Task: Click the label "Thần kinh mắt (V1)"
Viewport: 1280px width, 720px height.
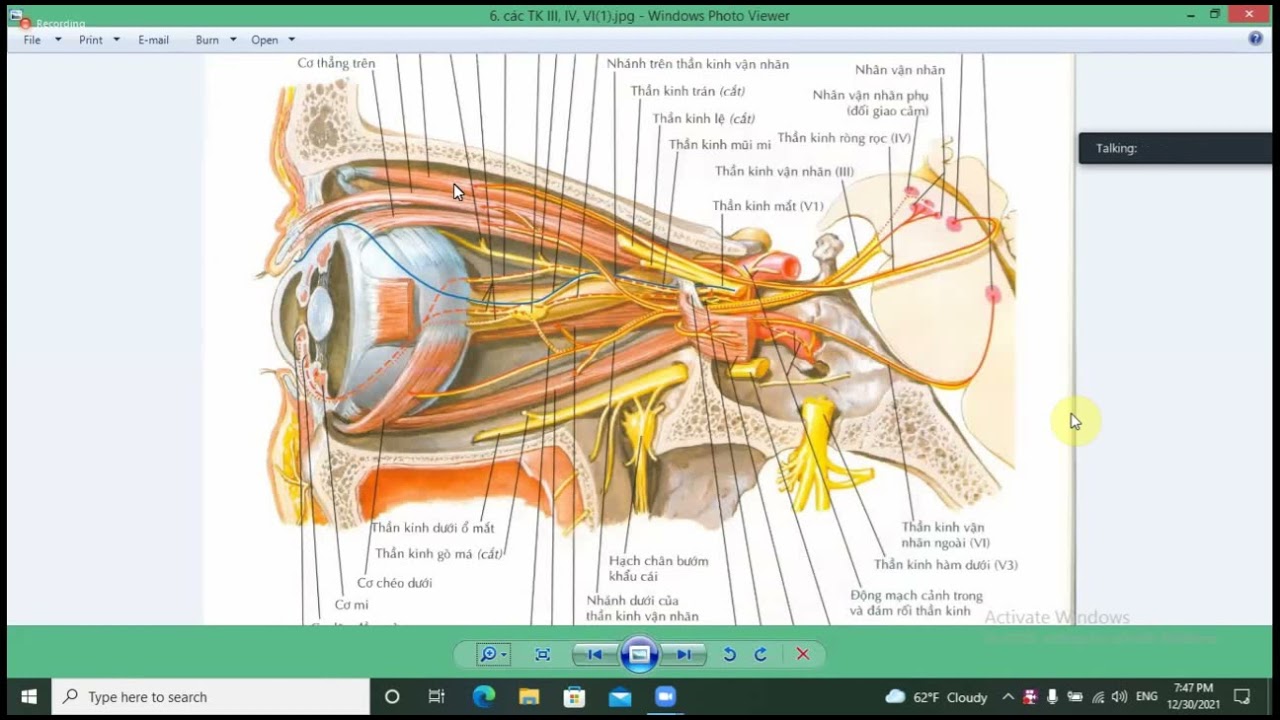Action: point(768,206)
